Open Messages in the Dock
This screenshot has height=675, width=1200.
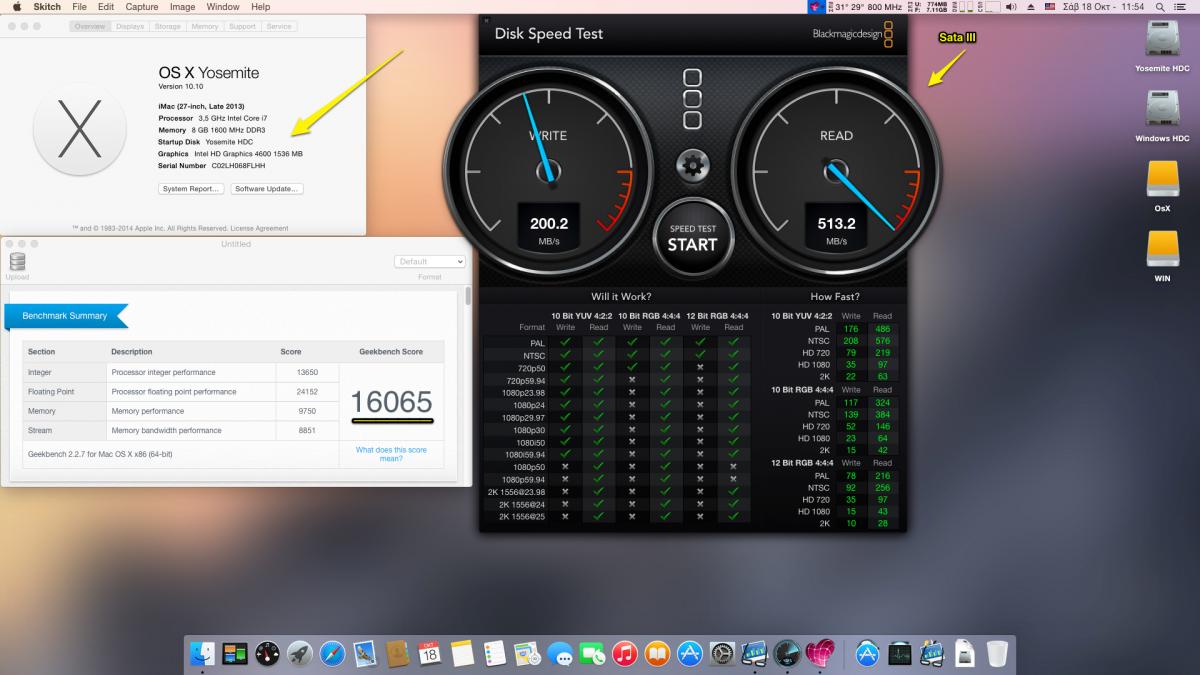coord(559,654)
